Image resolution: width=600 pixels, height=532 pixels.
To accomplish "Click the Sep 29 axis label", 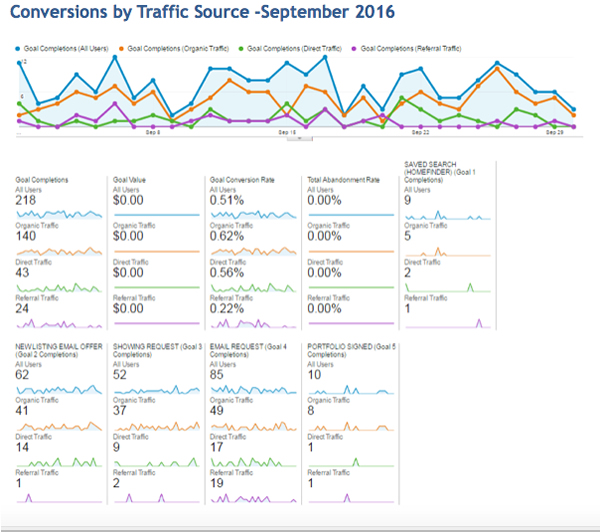I will point(554,132).
